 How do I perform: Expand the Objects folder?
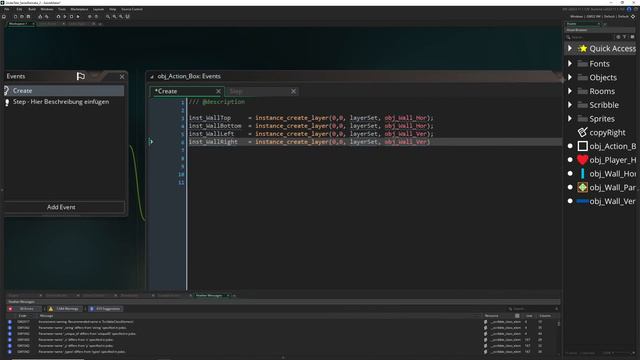[570, 77]
